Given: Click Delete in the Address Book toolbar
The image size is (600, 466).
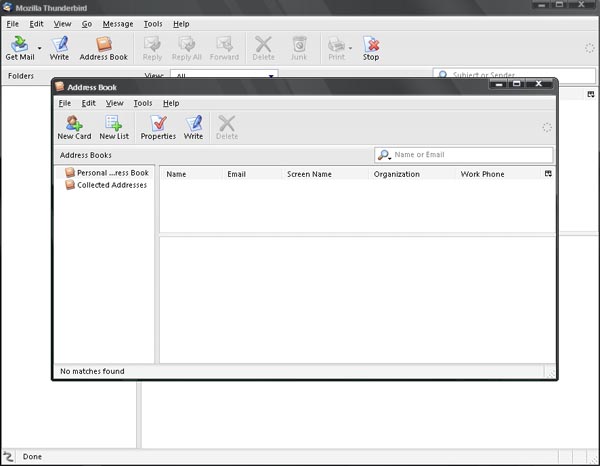Looking at the screenshot, I should tap(227, 127).
